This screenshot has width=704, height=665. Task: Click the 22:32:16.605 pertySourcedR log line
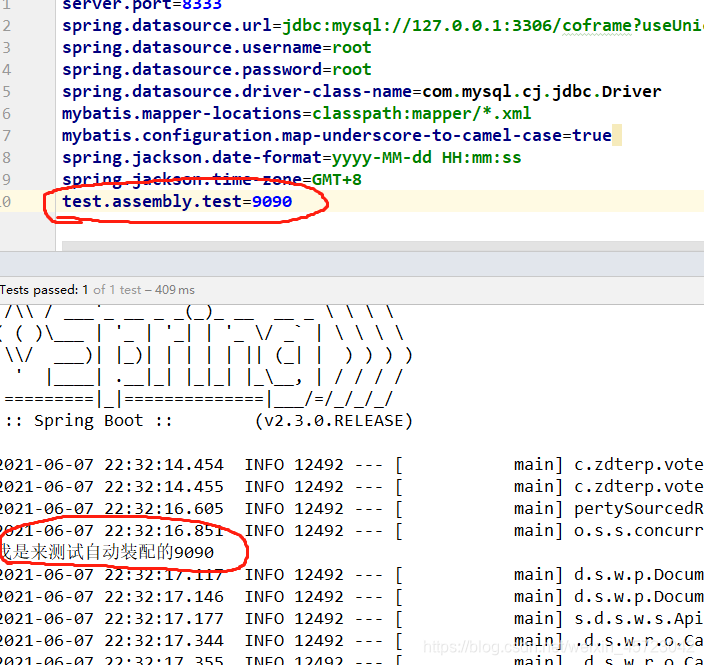(x=352, y=509)
